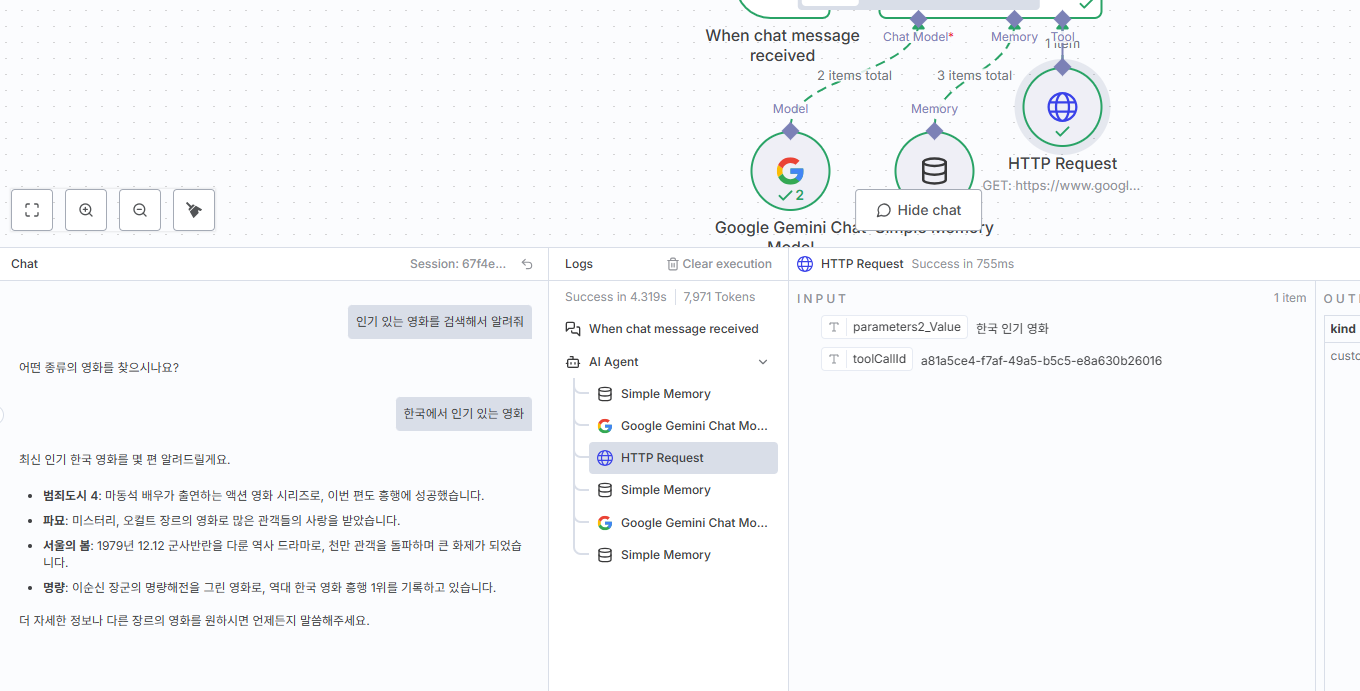Click the '7,971 Tokens' count
Image resolution: width=1360 pixels, height=691 pixels.
720,297
